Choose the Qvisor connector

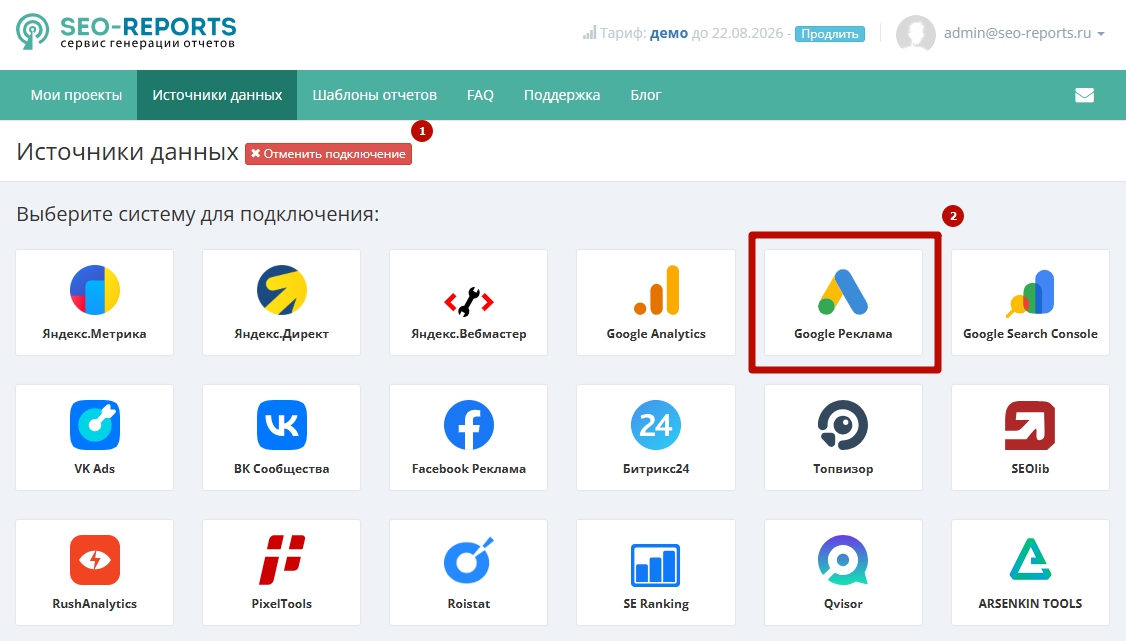point(843,572)
